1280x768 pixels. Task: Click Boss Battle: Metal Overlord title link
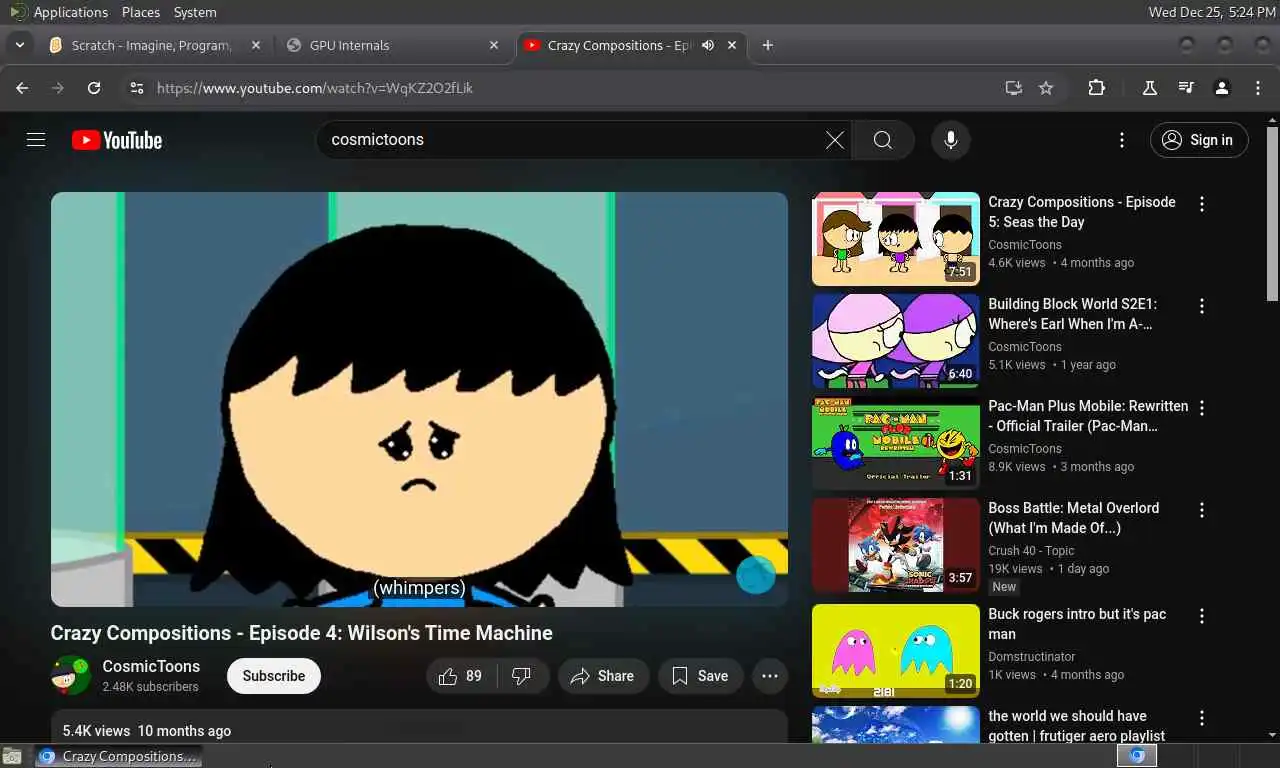point(1074,518)
